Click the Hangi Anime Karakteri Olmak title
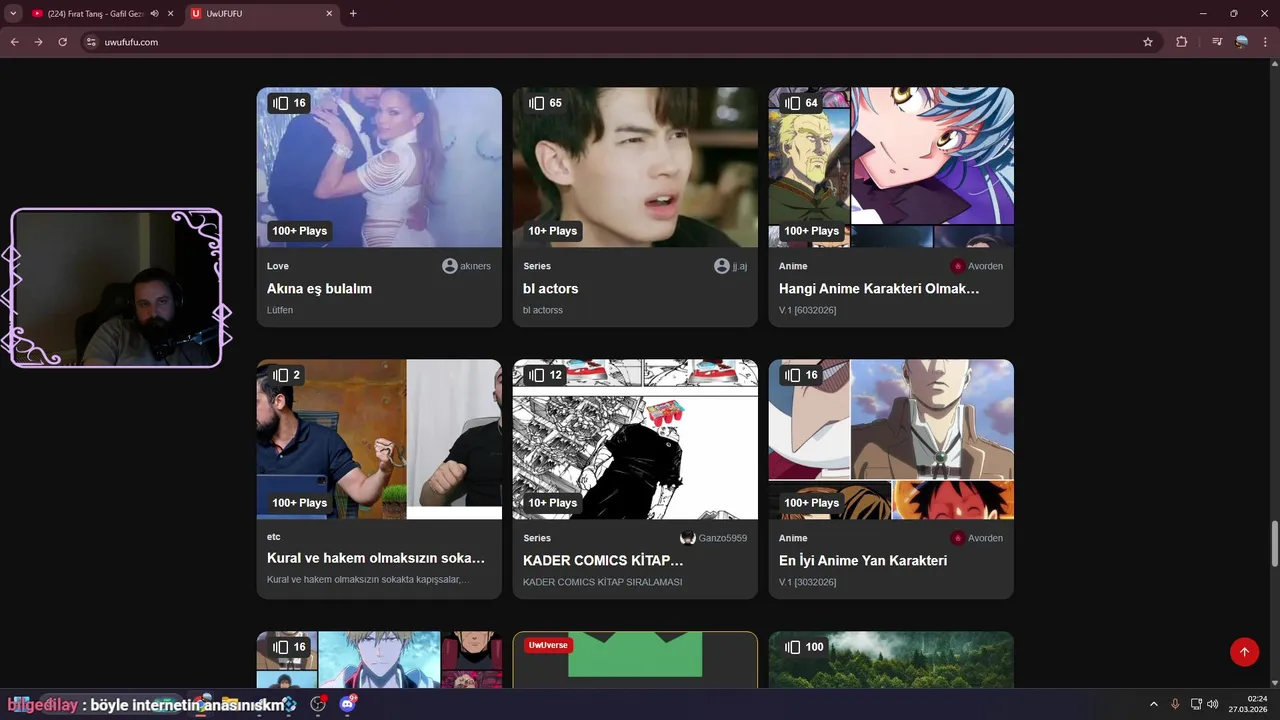The image size is (1280, 720). coord(879,289)
